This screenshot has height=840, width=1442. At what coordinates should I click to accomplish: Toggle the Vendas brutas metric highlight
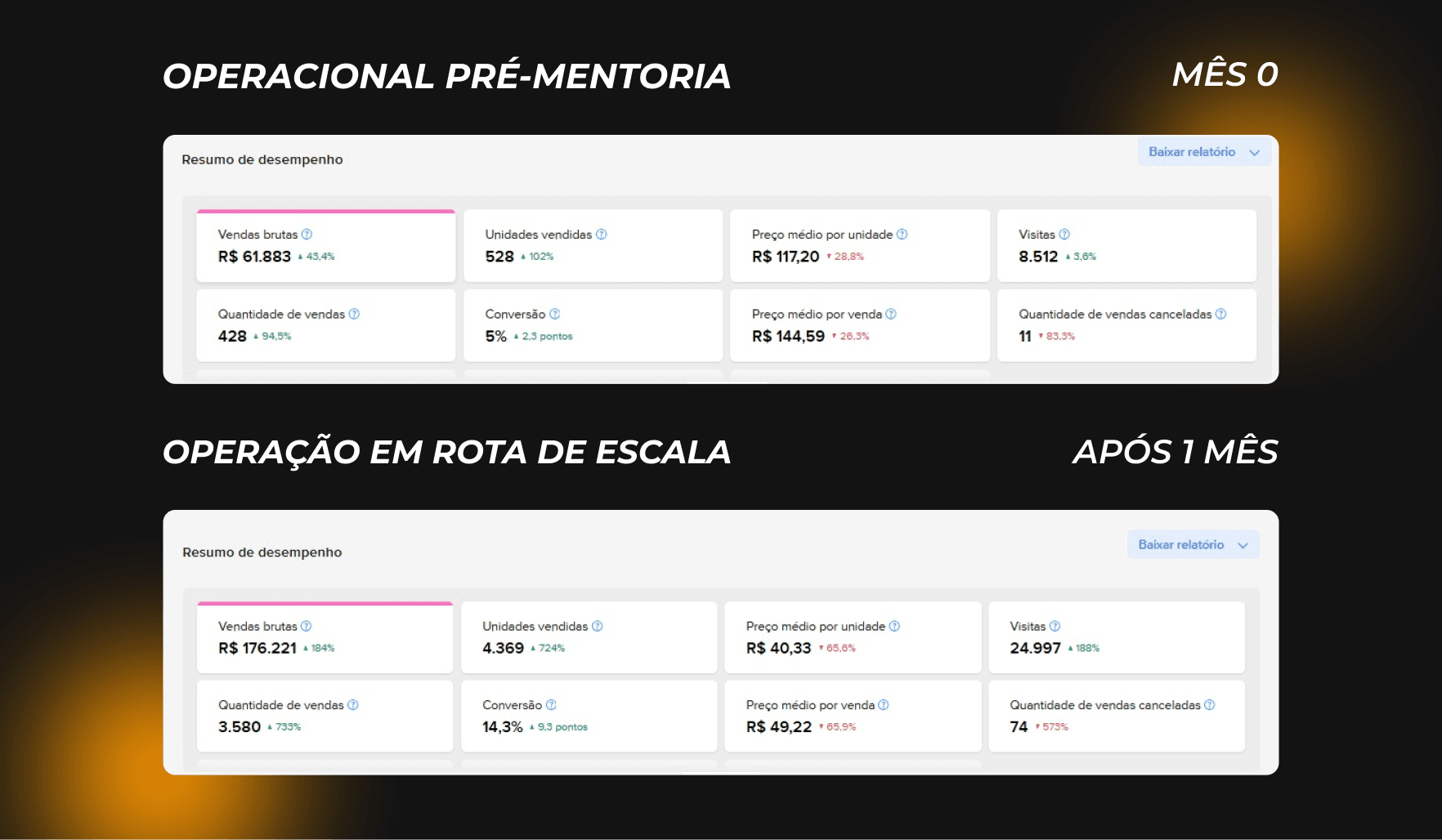pyautogui.click(x=325, y=245)
